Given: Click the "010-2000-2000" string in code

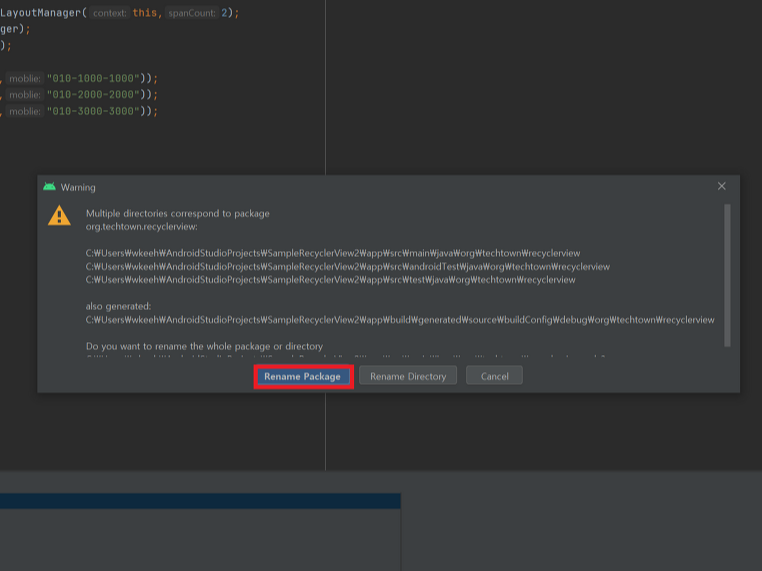Looking at the screenshot, I should point(93,95).
